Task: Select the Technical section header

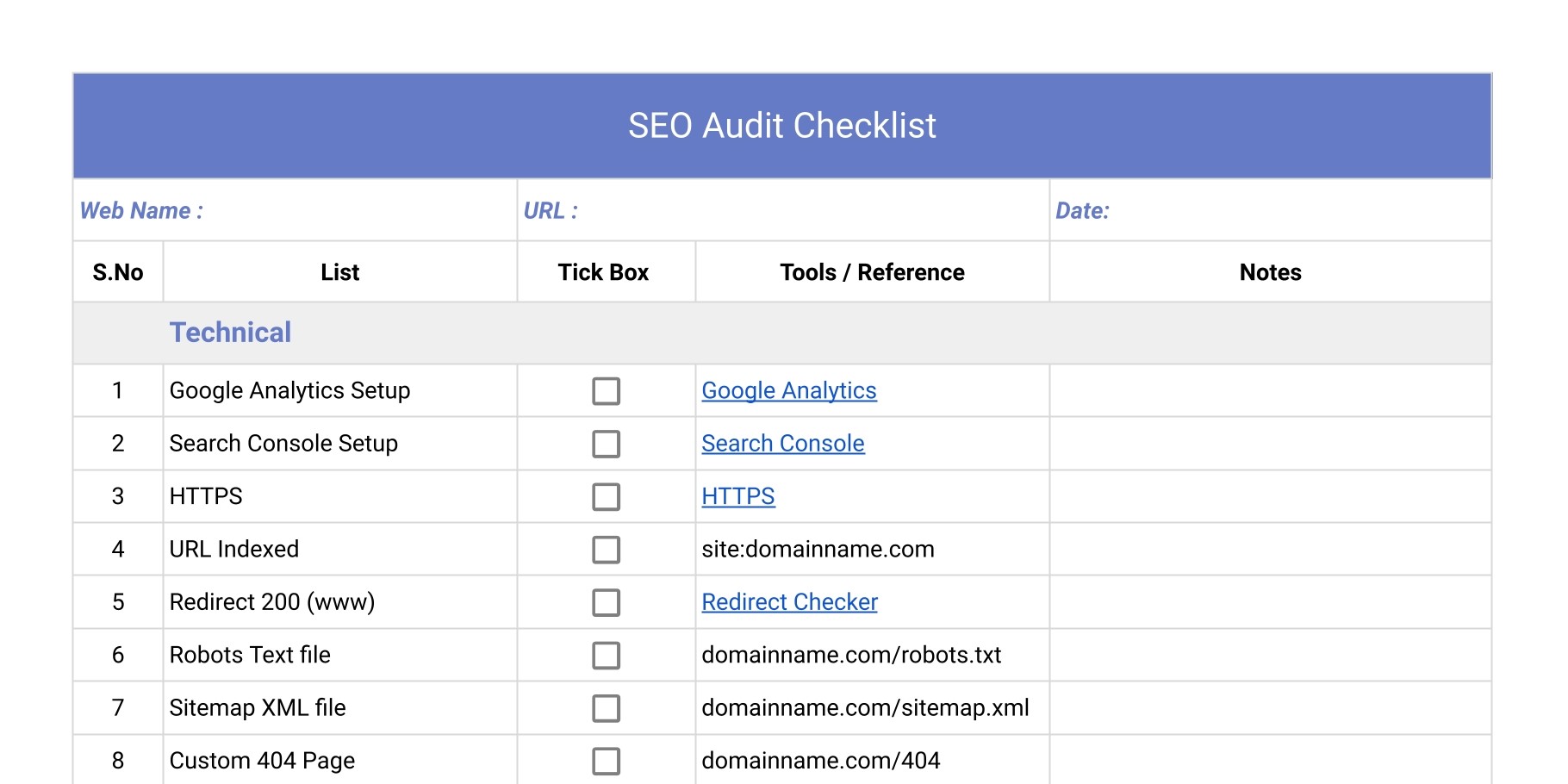Action: click(x=230, y=333)
